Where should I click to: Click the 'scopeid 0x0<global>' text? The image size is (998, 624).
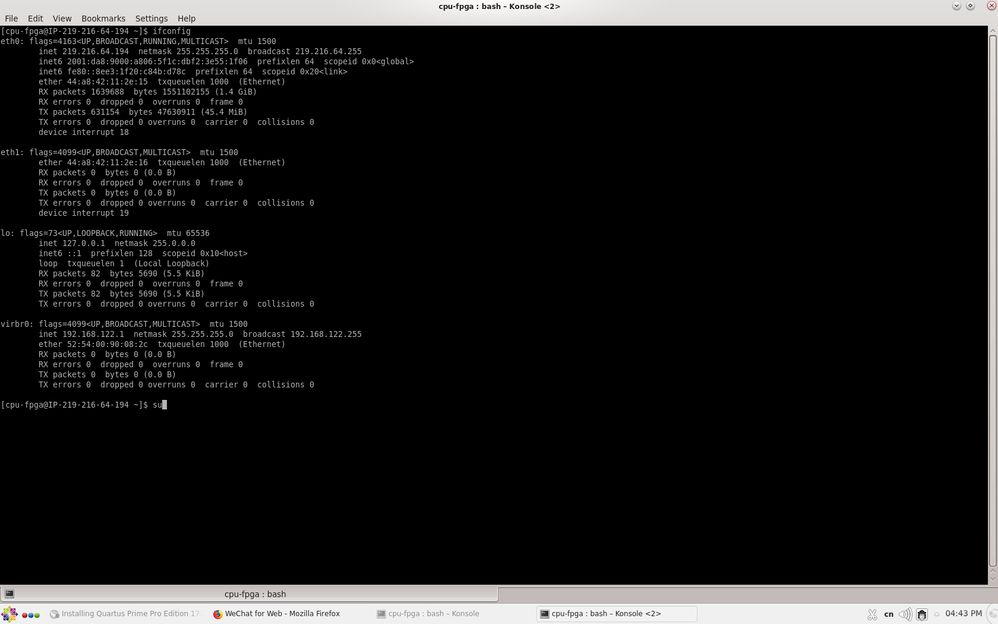tap(369, 62)
